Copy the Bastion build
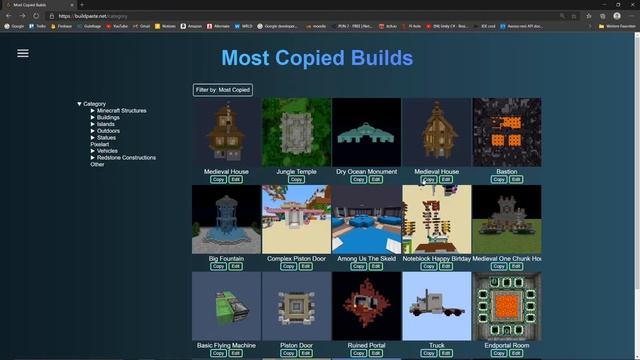 (x=499, y=180)
